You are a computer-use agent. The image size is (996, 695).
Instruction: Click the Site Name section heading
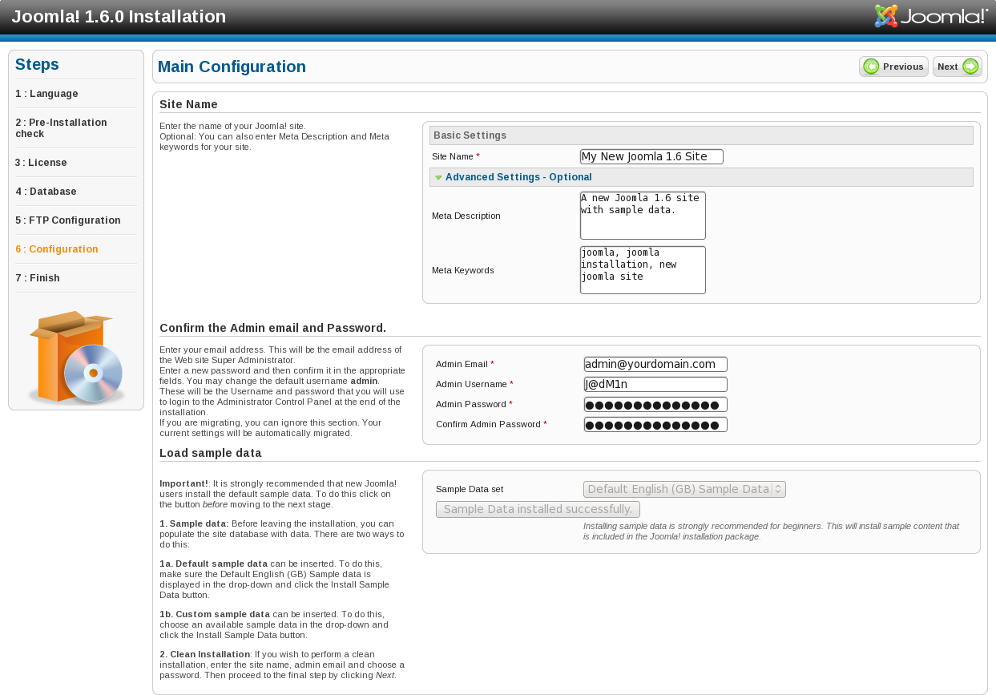188,104
